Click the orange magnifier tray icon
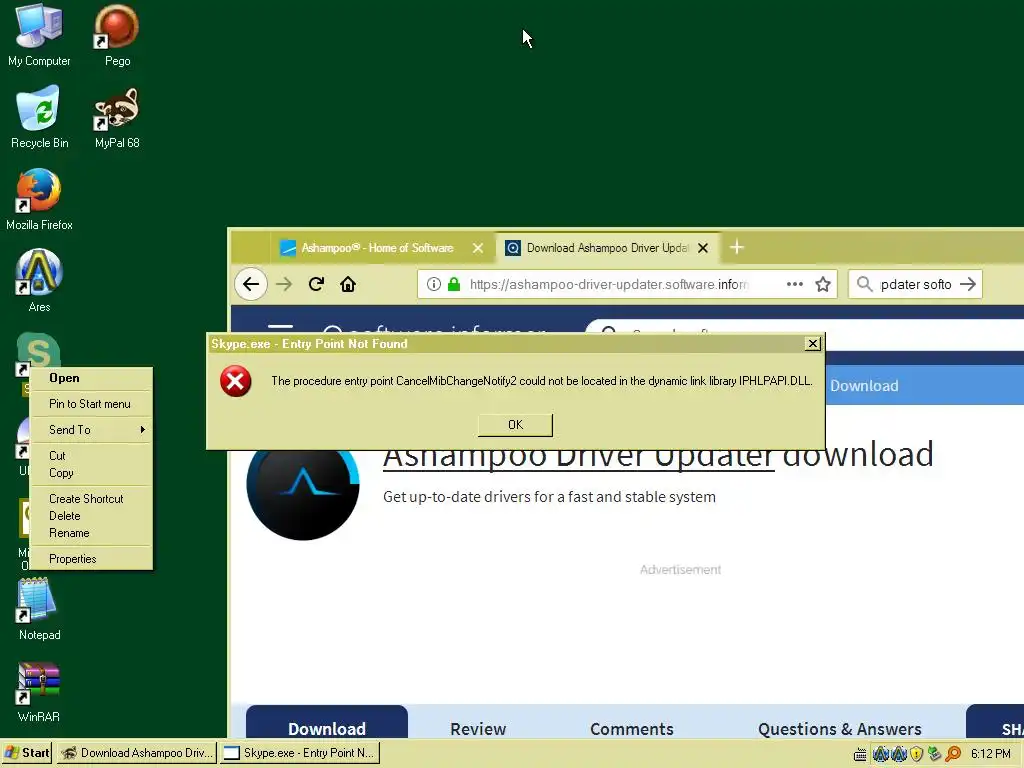The width and height of the screenshot is (1024, 768). coord(953,754)
